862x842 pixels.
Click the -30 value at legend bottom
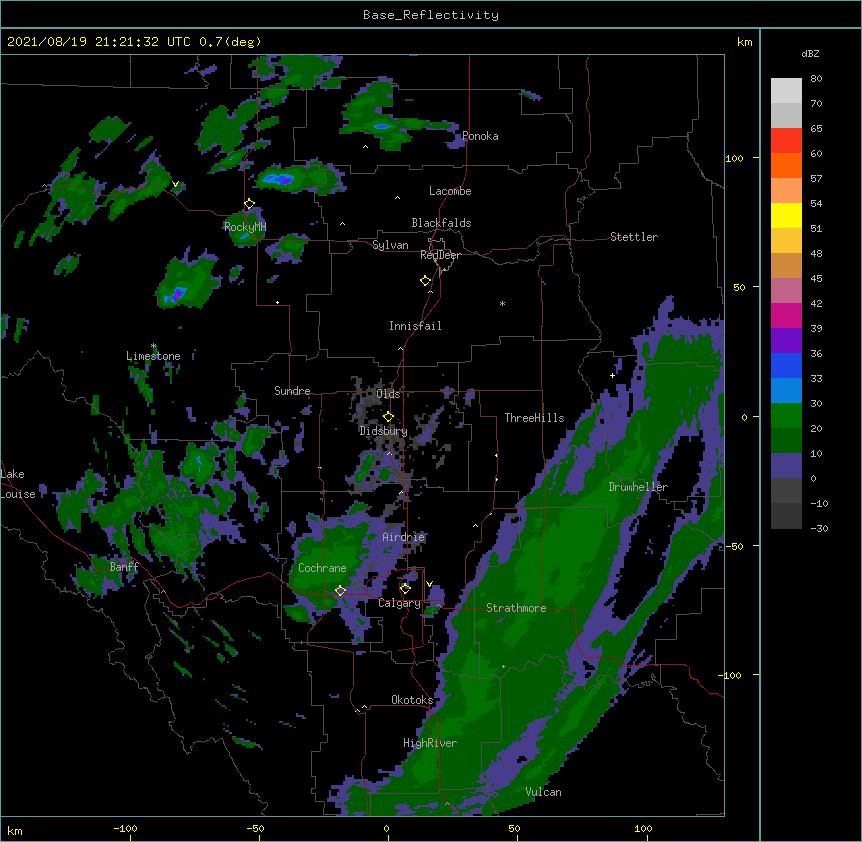click(x=819, y=529)
